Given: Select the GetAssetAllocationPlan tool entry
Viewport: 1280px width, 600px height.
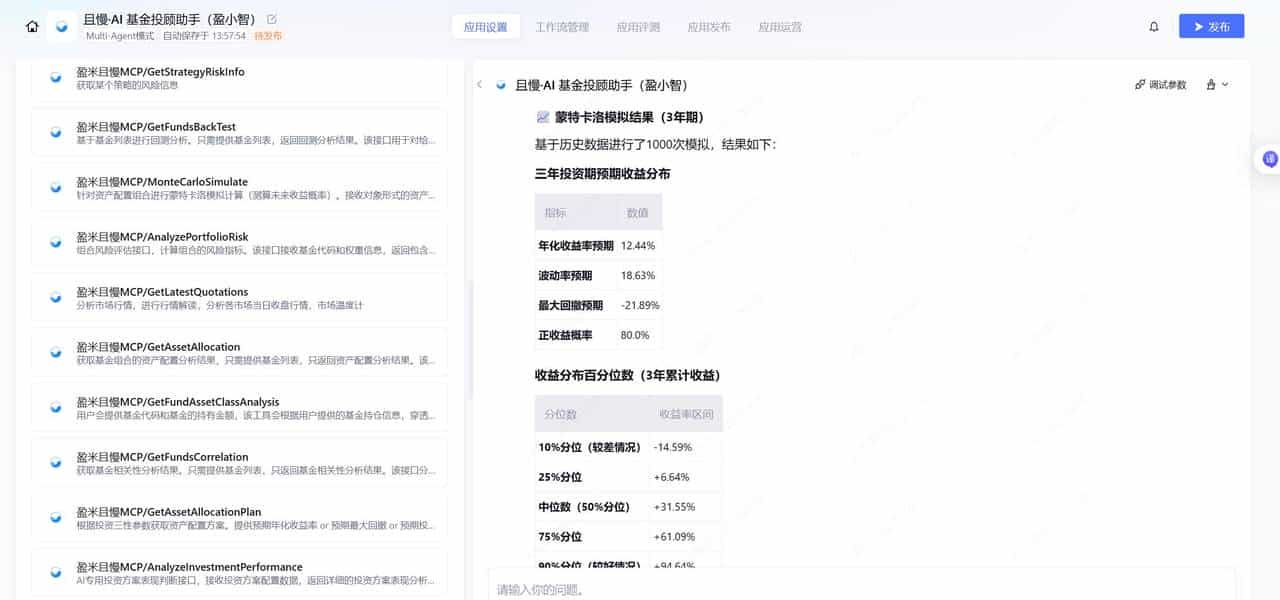Looking at the screenshot, I should pyautogui.click(x=55, y=517).
